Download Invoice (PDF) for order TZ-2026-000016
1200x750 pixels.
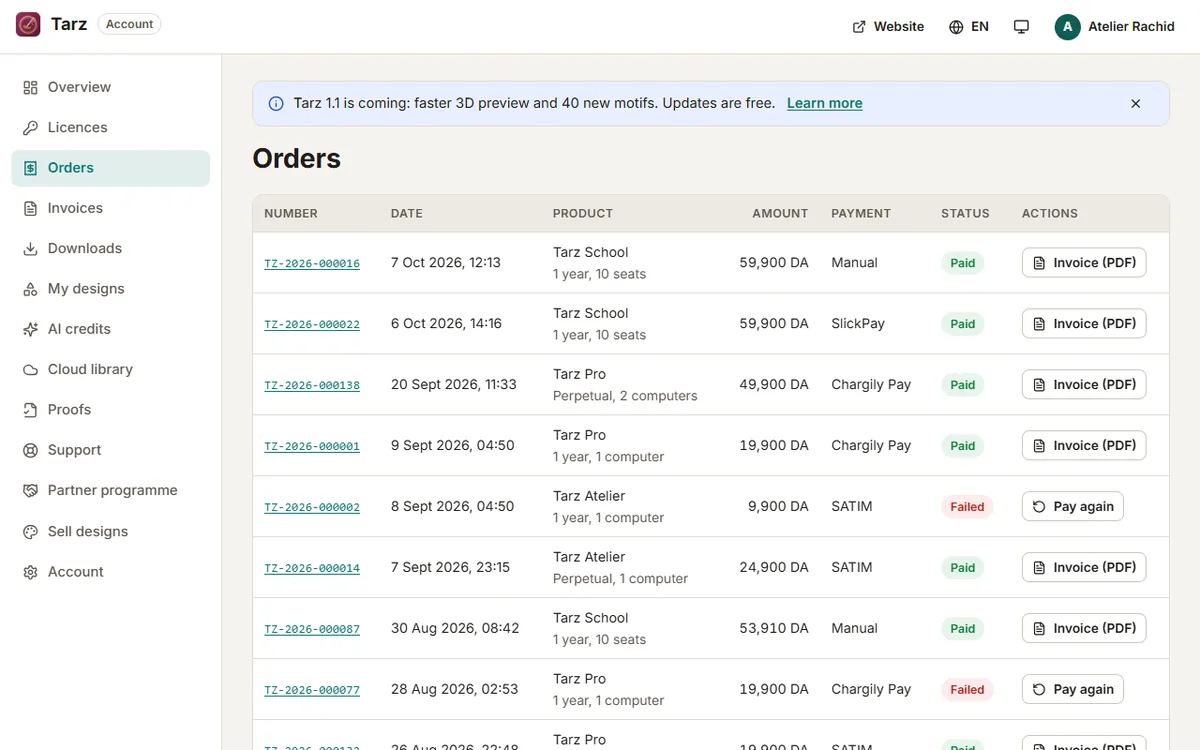1084,263
